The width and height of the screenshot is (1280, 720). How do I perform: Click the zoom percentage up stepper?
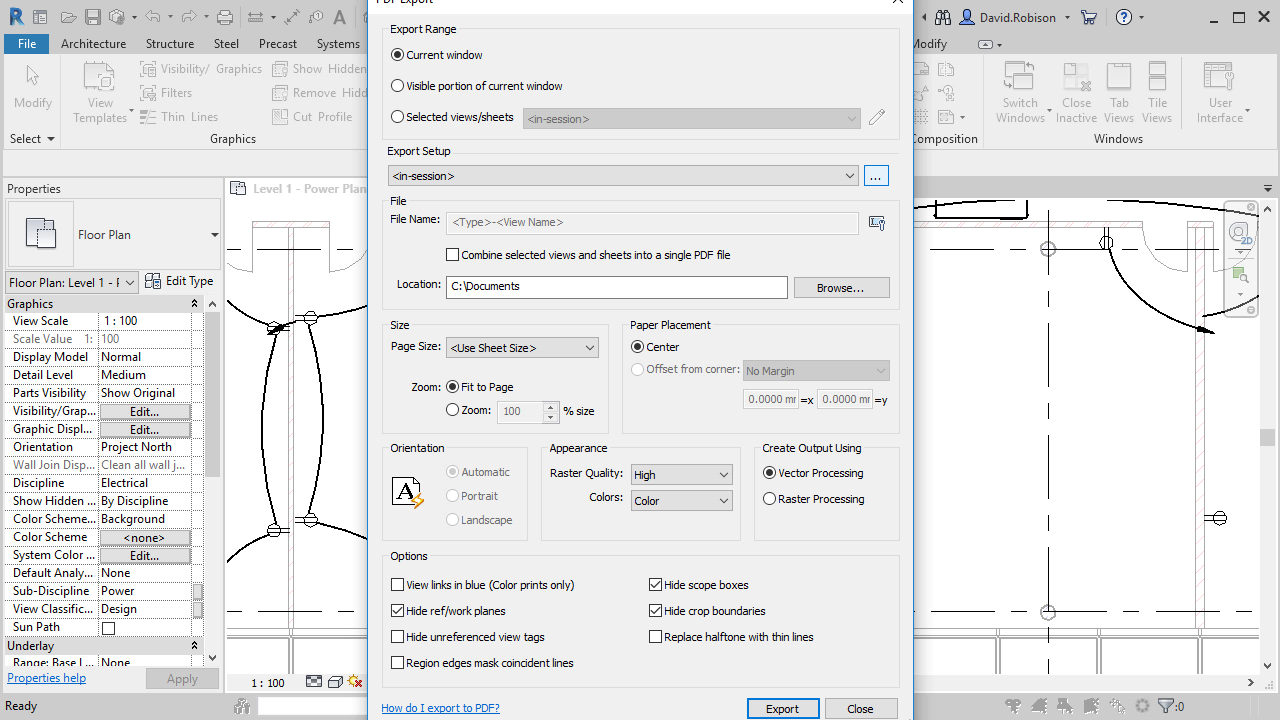tap(550, 405)
